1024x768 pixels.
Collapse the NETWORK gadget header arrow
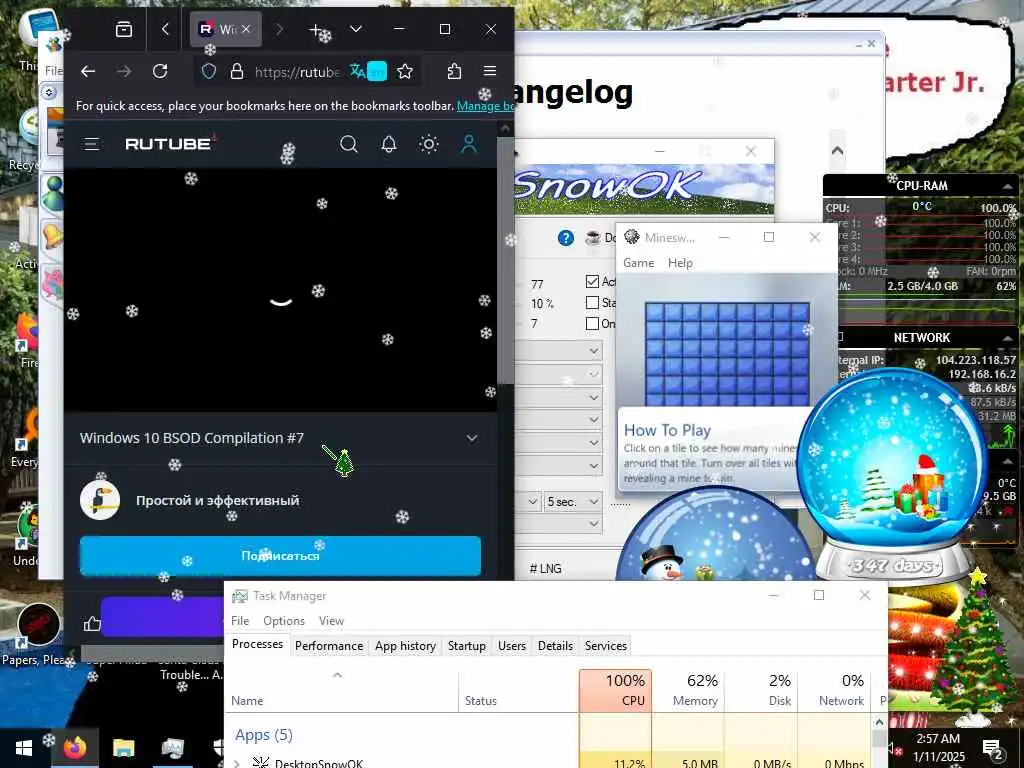1008,338
